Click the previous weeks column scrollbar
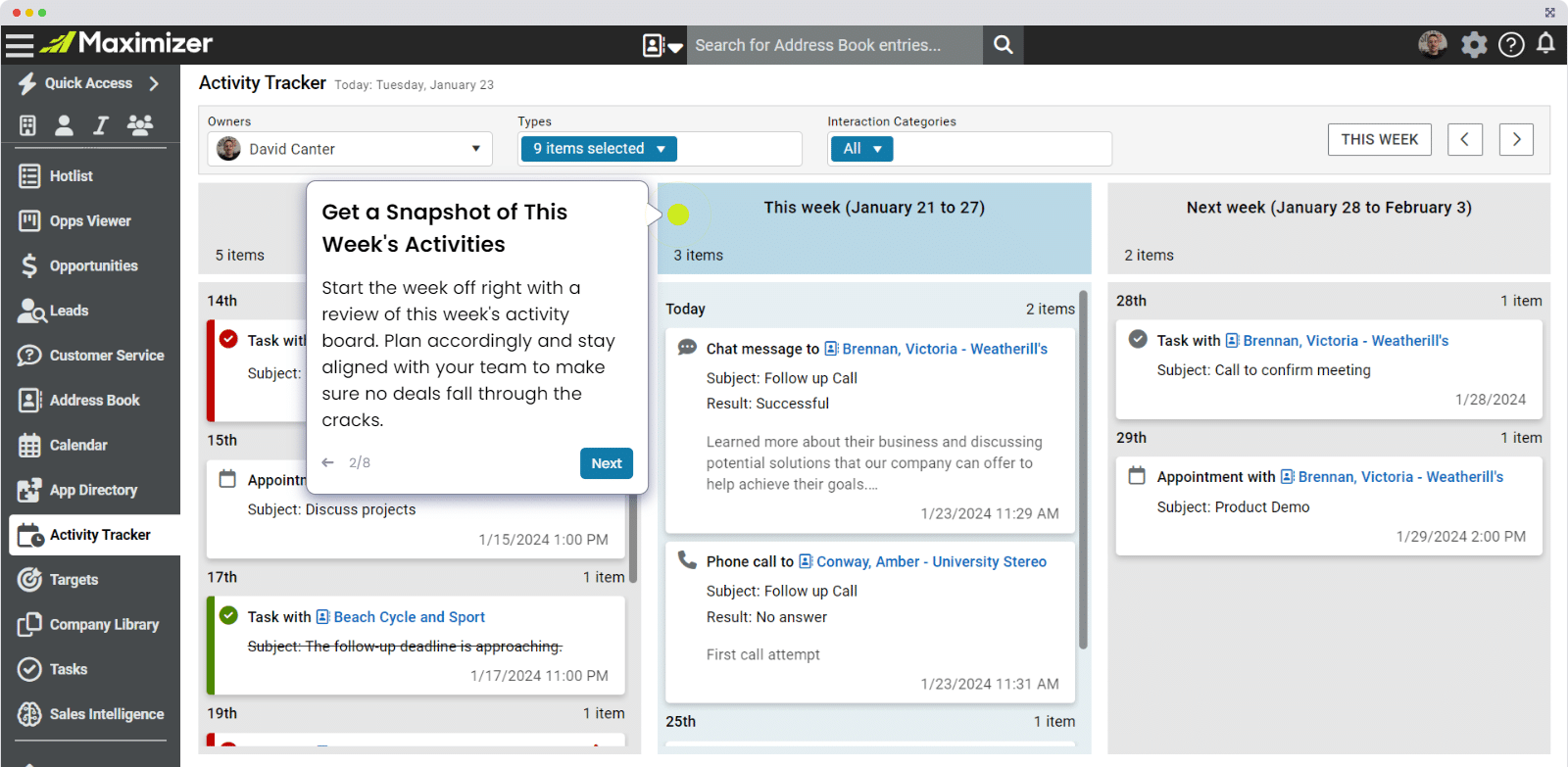 click(x=633, y=537)
